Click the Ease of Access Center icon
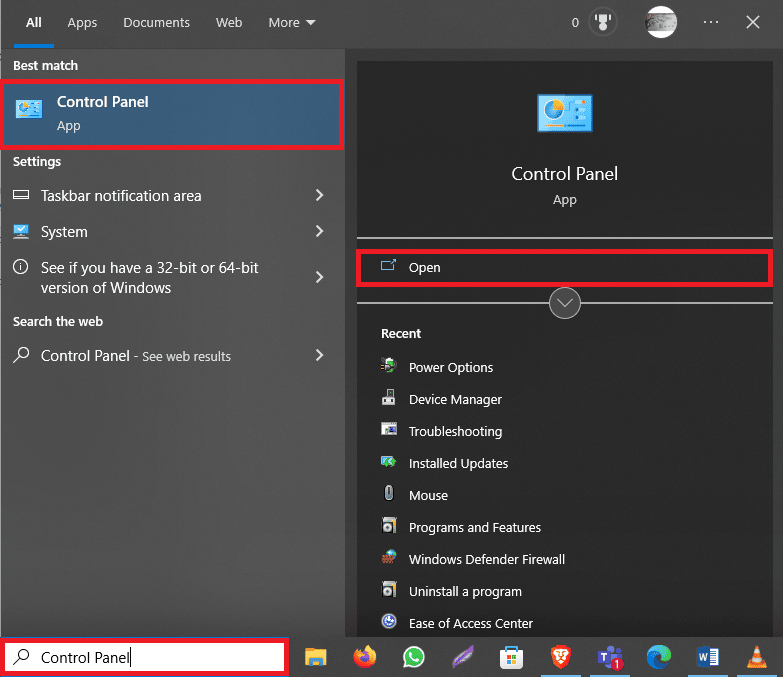783x677 pixels. pyautogui.click(x=389, y=622)
